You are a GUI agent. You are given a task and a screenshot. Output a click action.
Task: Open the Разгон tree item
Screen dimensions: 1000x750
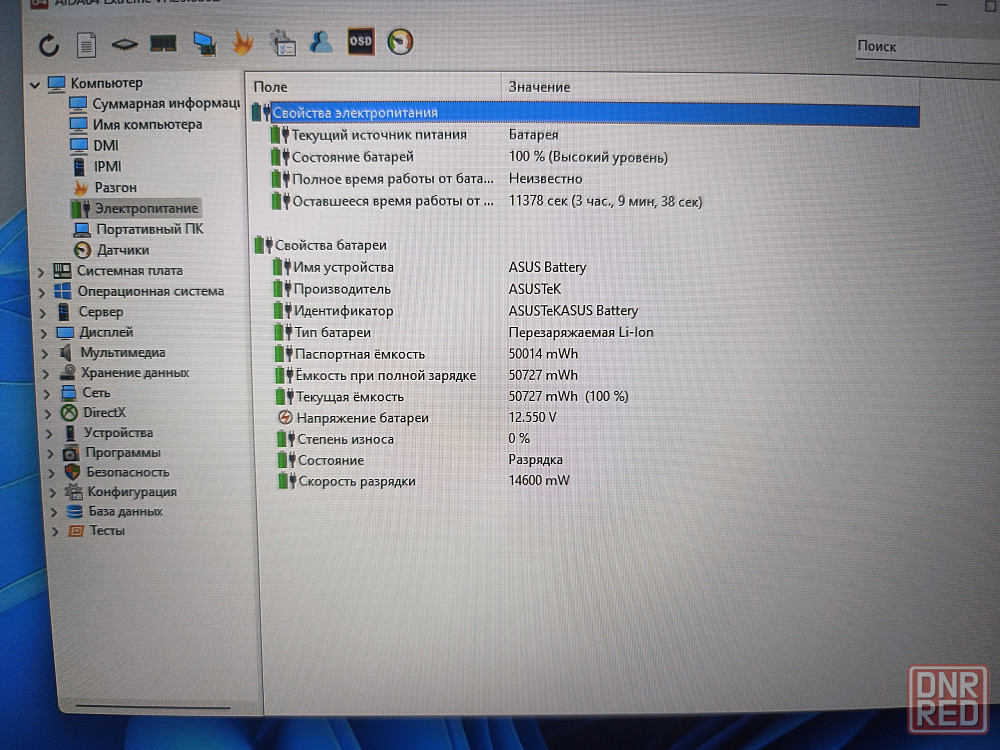[105, 188]
